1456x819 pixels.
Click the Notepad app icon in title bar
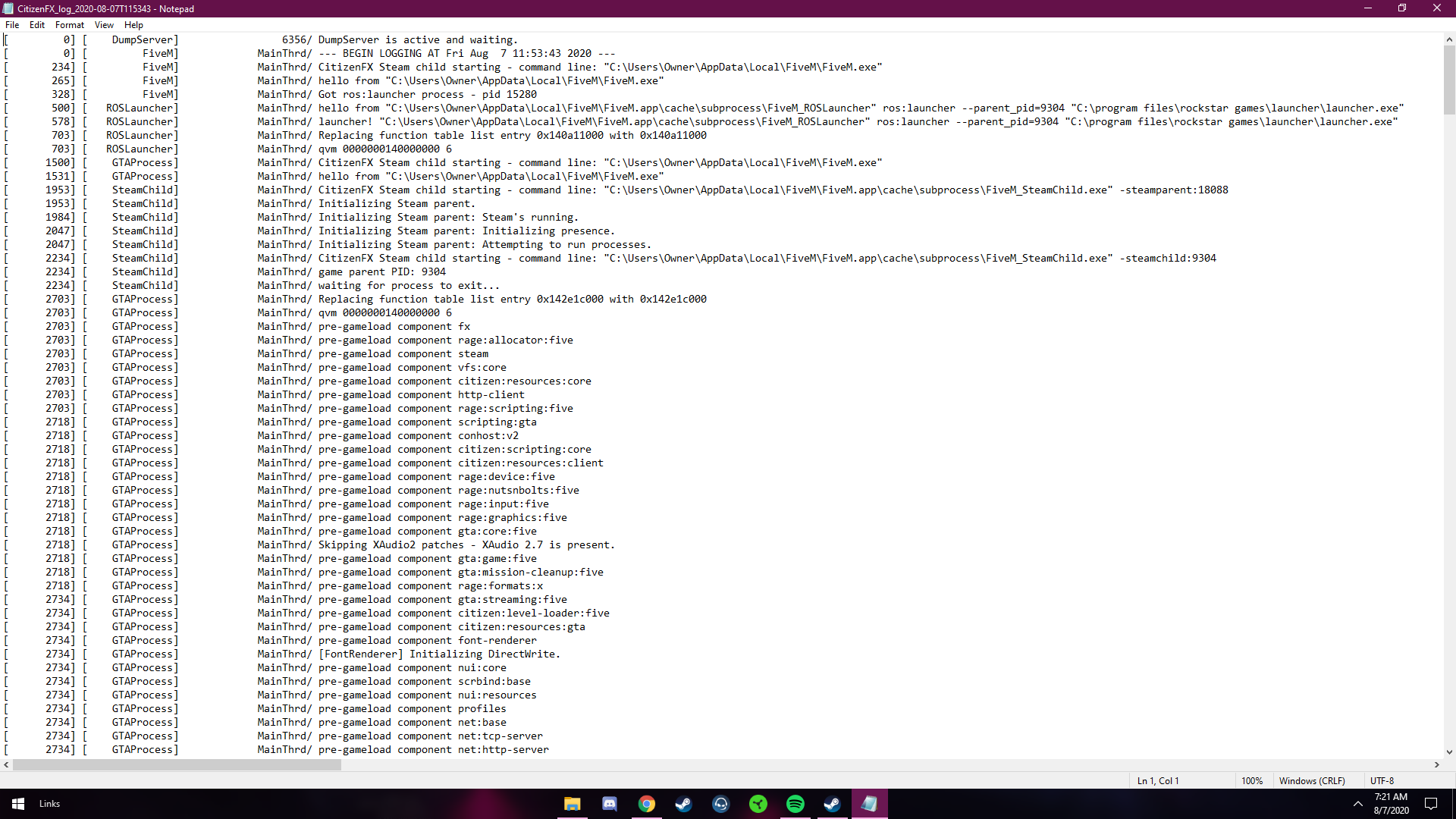pyautogui.click(x=8, y=8)
